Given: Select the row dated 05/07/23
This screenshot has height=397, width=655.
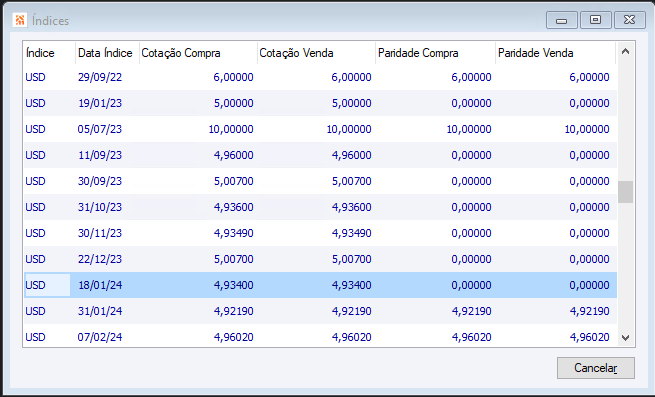Looking at the screenshot, I should tap(320, 129).
